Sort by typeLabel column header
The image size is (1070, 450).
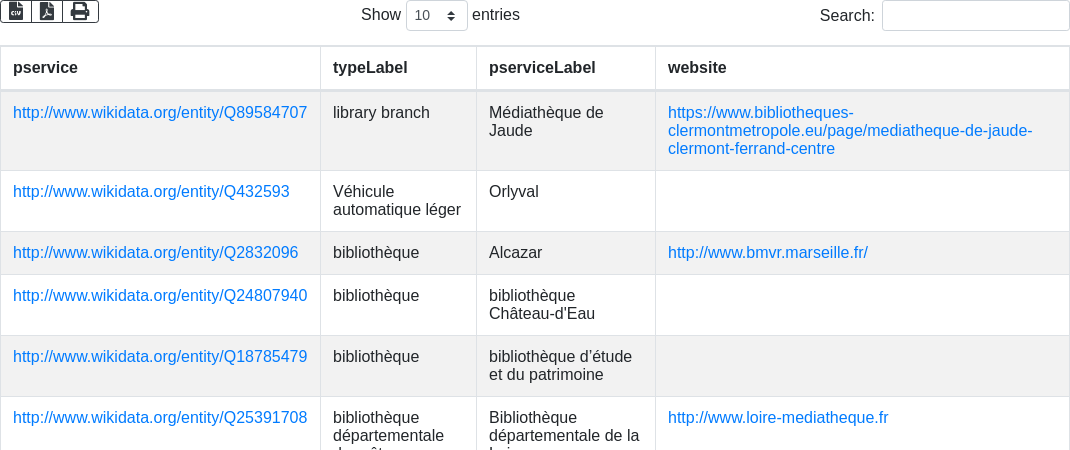click(370, 68)
